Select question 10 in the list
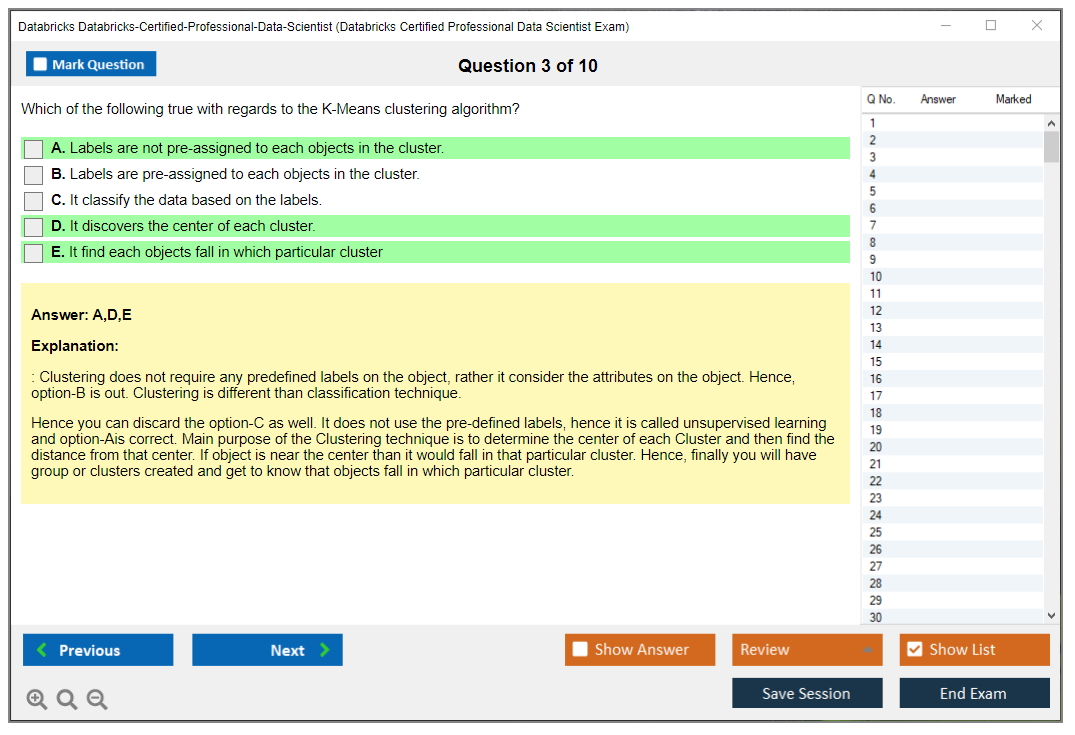Image resolution: width=1075 pixels, height=735 pixels. tap(876, 277)
